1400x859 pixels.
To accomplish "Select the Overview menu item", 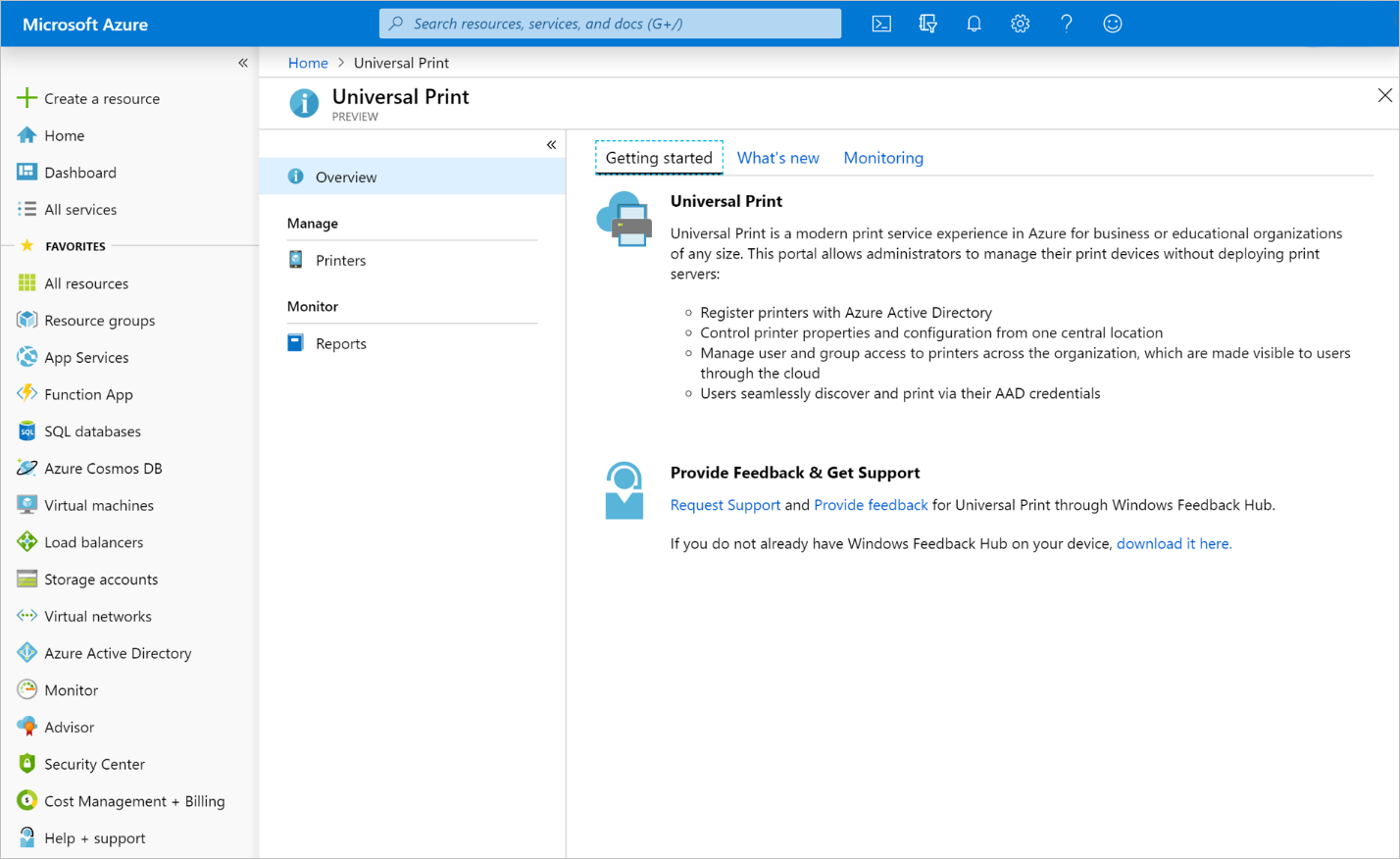I will 412,177.
